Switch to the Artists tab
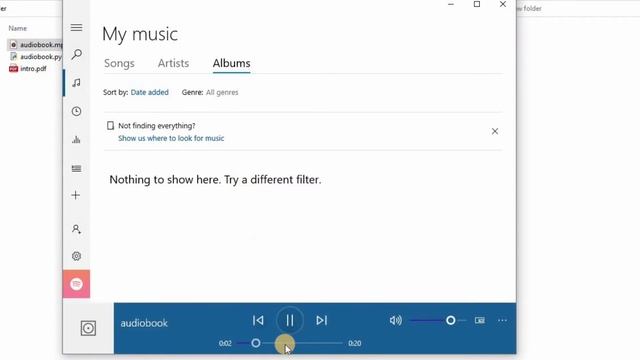The height and width of the screenshot is (360, 640). [173, 63]
